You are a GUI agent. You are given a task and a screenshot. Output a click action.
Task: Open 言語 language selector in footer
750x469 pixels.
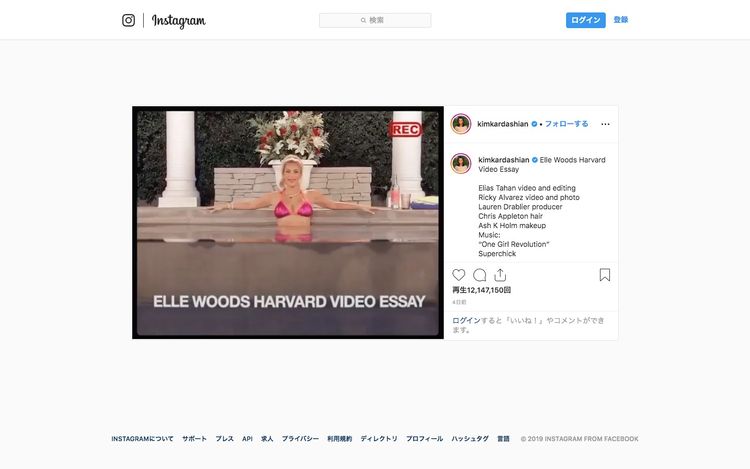tap(503, 439)
